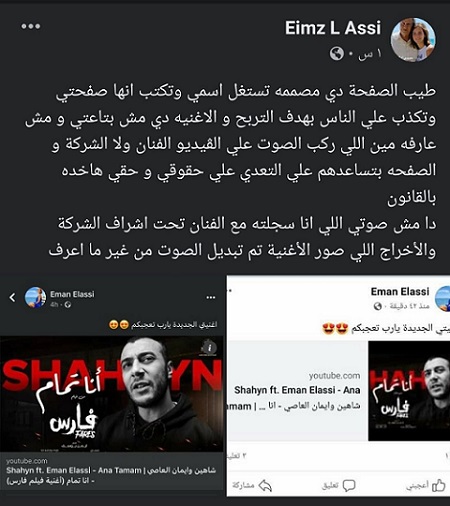450x506 pixels.
Task: Open the large Shahyn Ana Tamam video thumbnail
Action: 112,394
